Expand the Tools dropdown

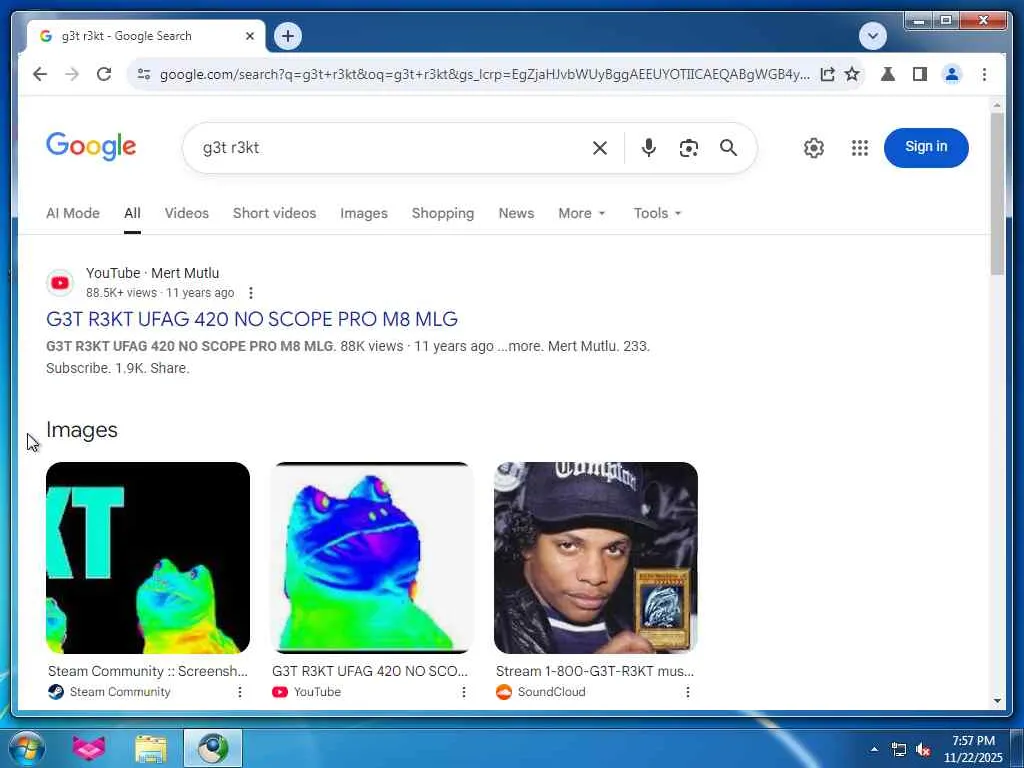[657, 214]
